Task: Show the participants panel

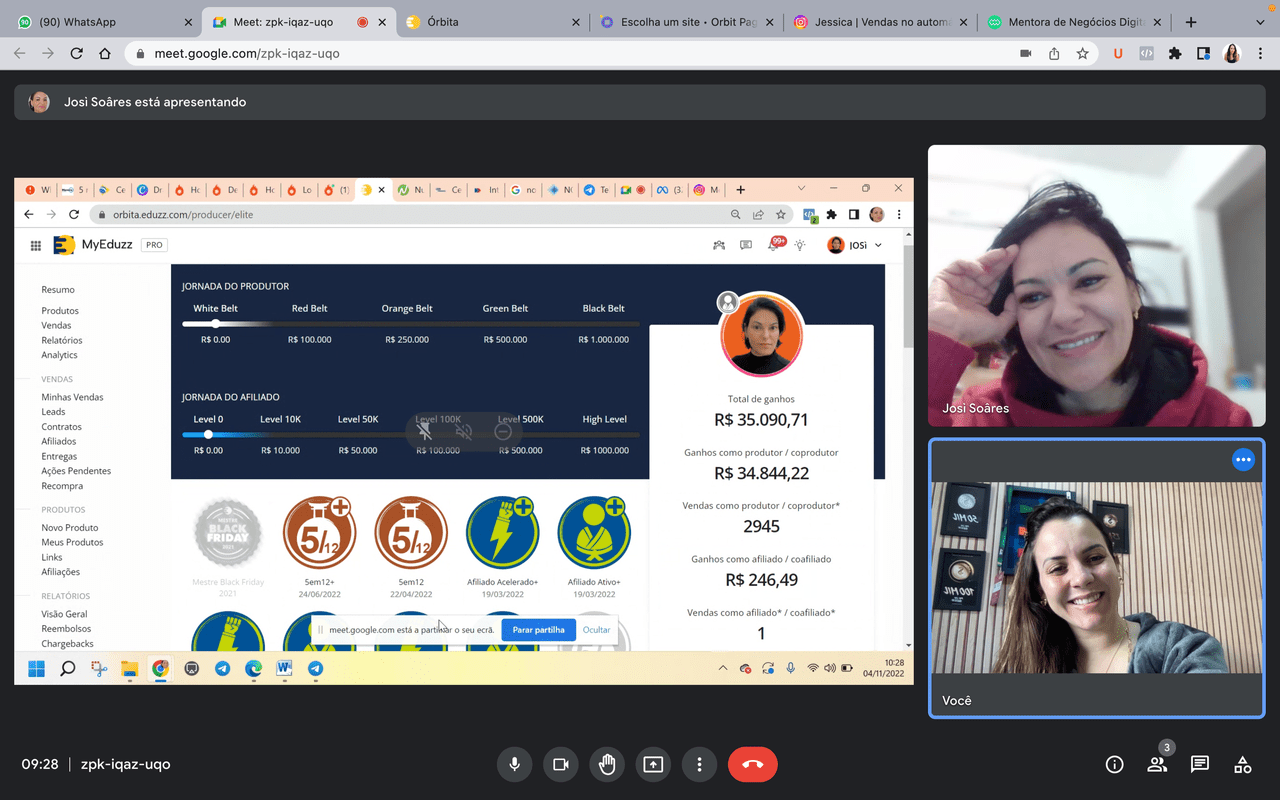Action: pyautogui.click(x=1157, y=764)
